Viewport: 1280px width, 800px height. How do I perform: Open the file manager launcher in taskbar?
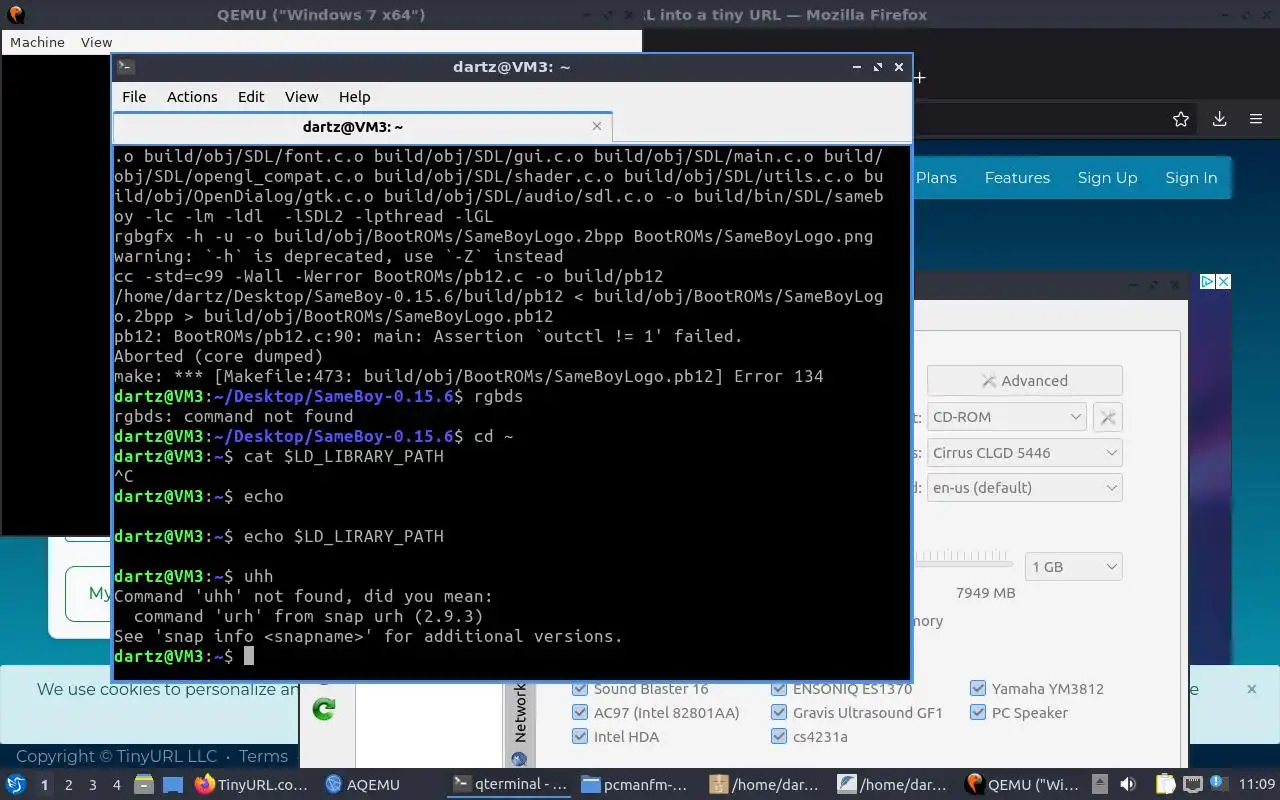[x=145, y=785]
